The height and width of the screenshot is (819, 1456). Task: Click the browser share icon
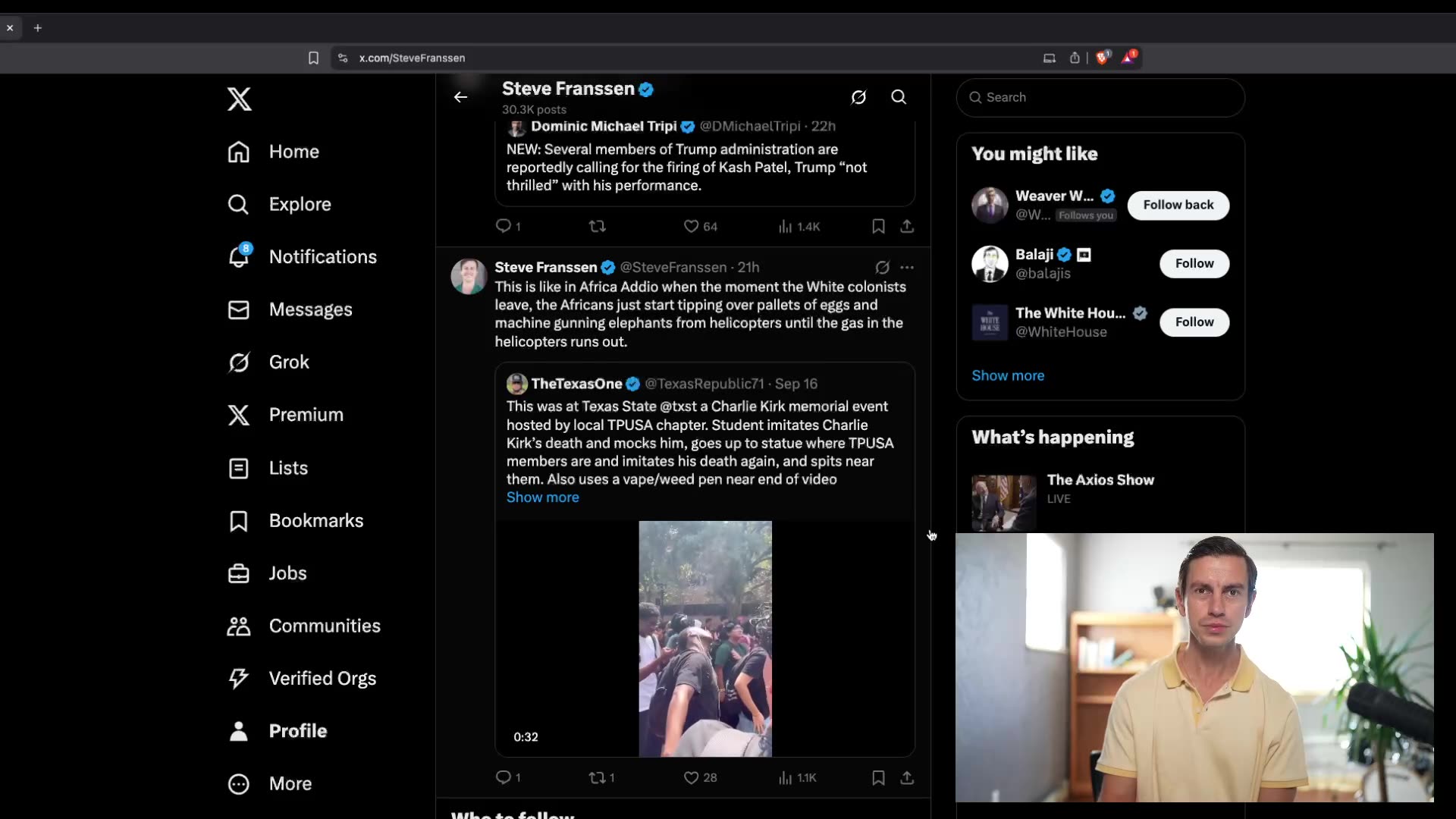coord(1075,58)
